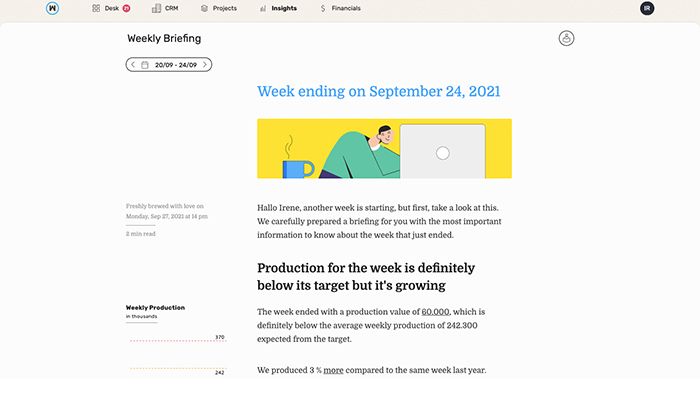
Task: Click the CRM building icon
Action: (x=157, y=8)
